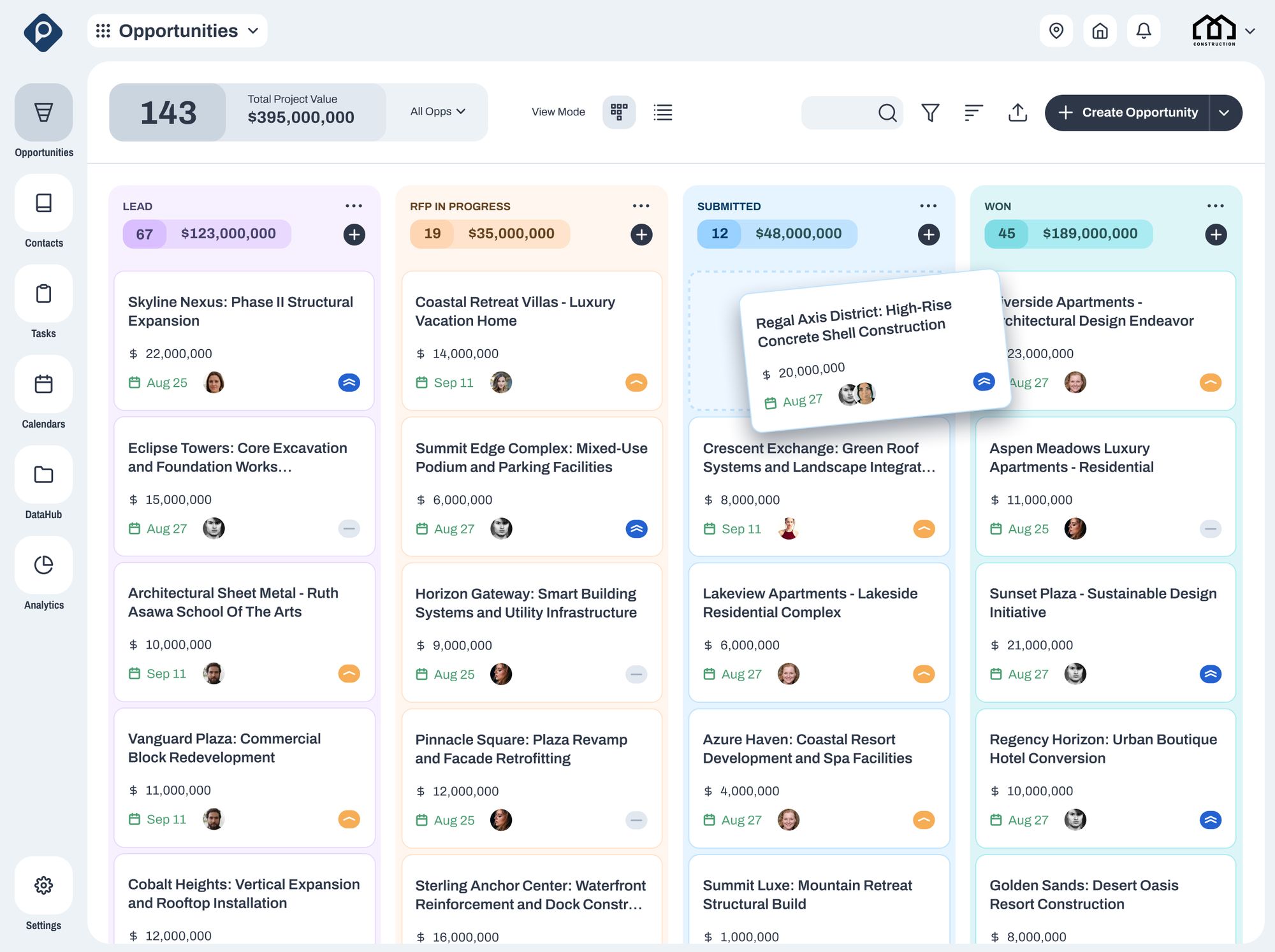The image size is (1275, 952).
Task: Open the Opportunities sidebar section
Action: [43, 113]
